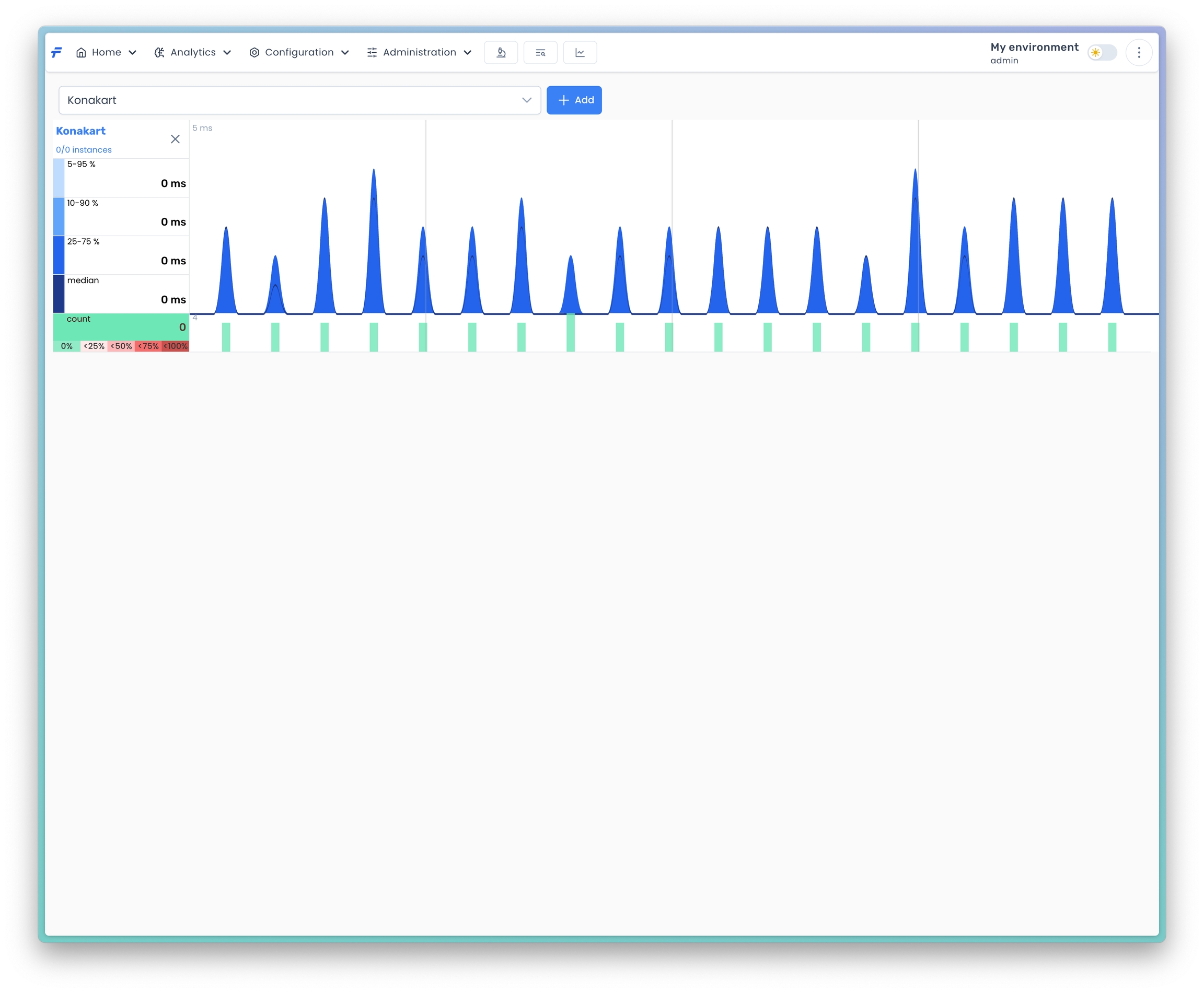Image resolution: width=1204 pixels, height=993 pixels.
Task: Toggle the light/dark theme switch
Action: [x=1102, y=53]
